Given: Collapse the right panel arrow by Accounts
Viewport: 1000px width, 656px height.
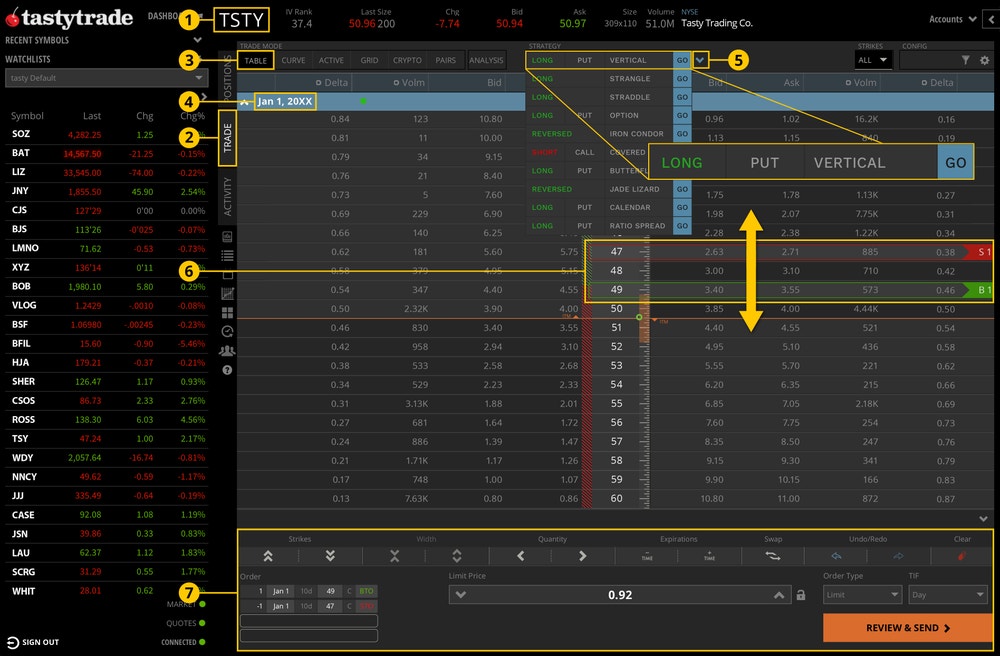Looking at the screenshot, I should coord(991,19).
